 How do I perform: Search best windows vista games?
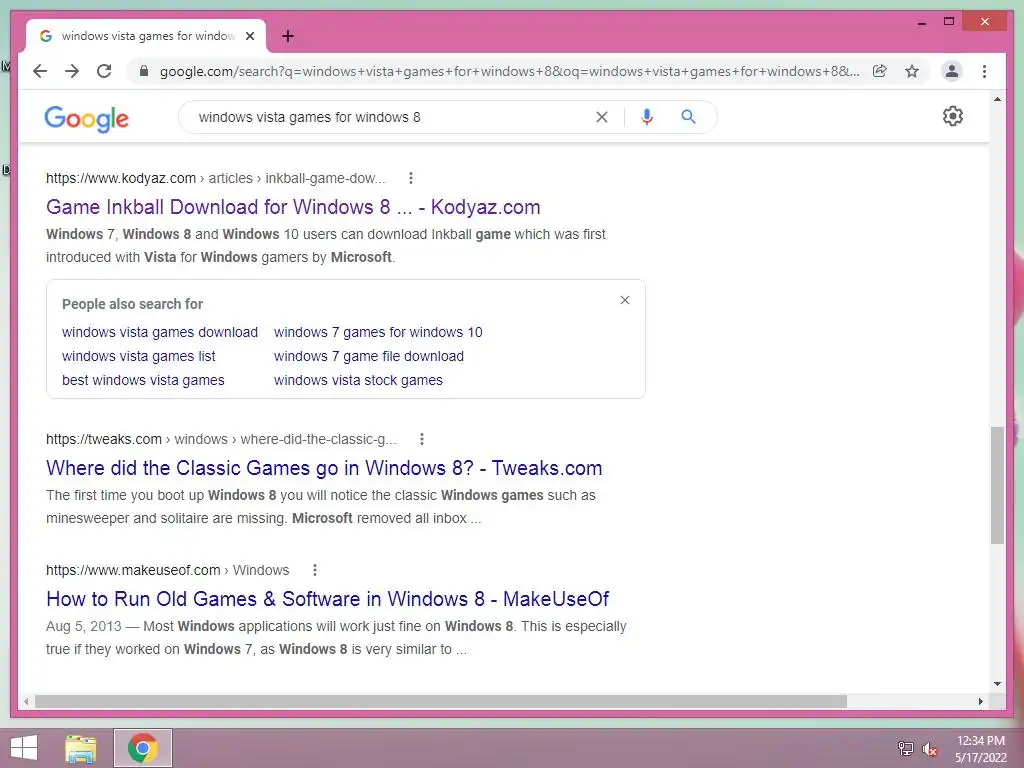(x=143, y=380)
